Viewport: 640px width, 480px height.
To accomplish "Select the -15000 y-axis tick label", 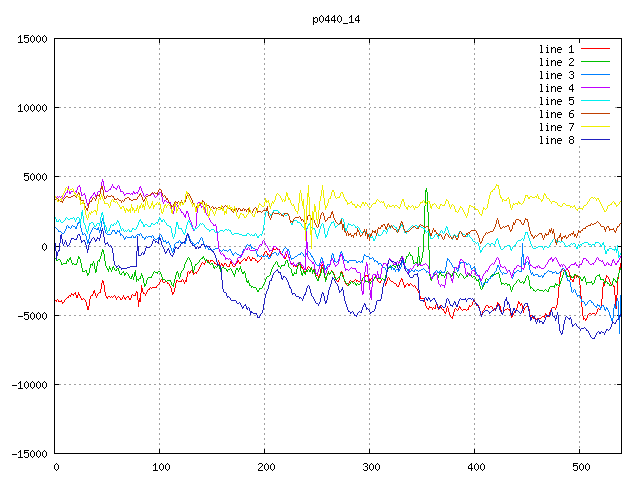I will point(28,453).
